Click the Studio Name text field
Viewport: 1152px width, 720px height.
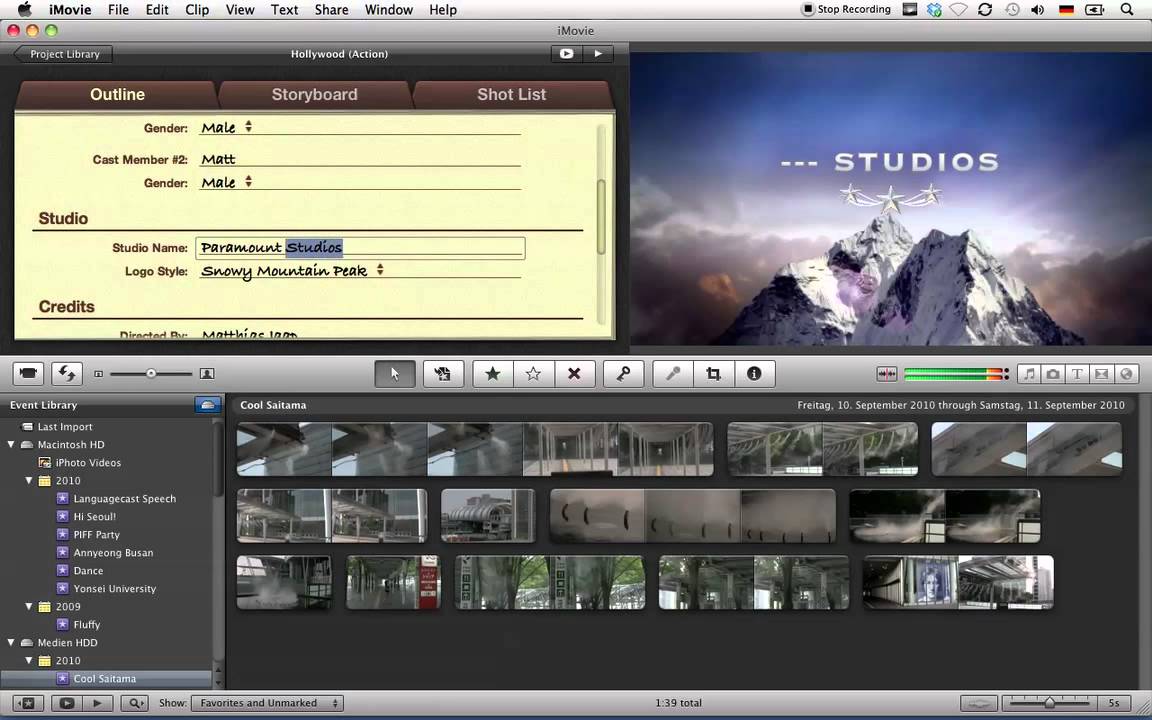click(360, 248)
